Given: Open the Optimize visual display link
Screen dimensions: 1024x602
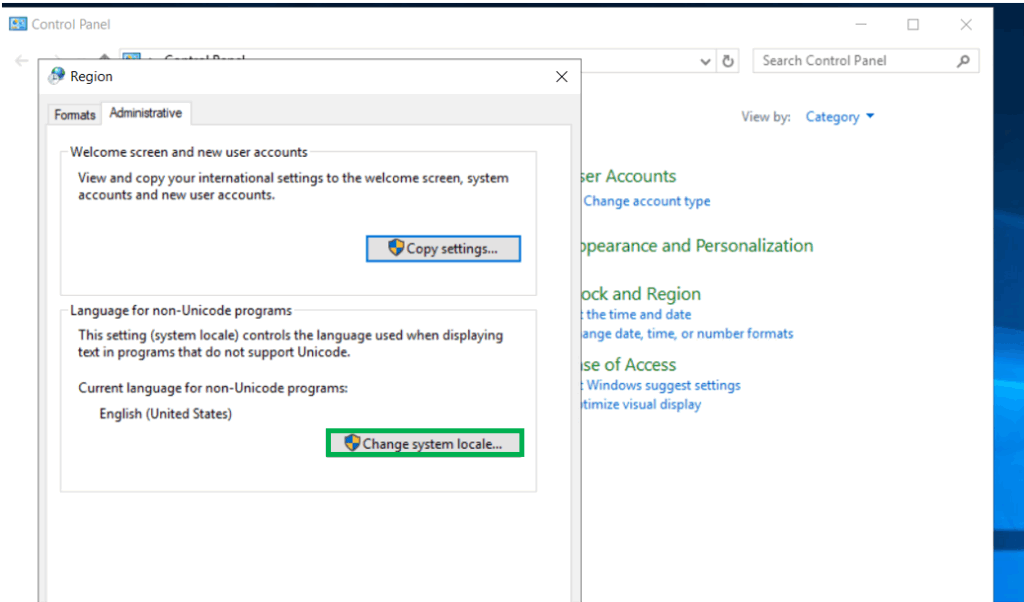Looking at the screenshot, I should point(640,405).
